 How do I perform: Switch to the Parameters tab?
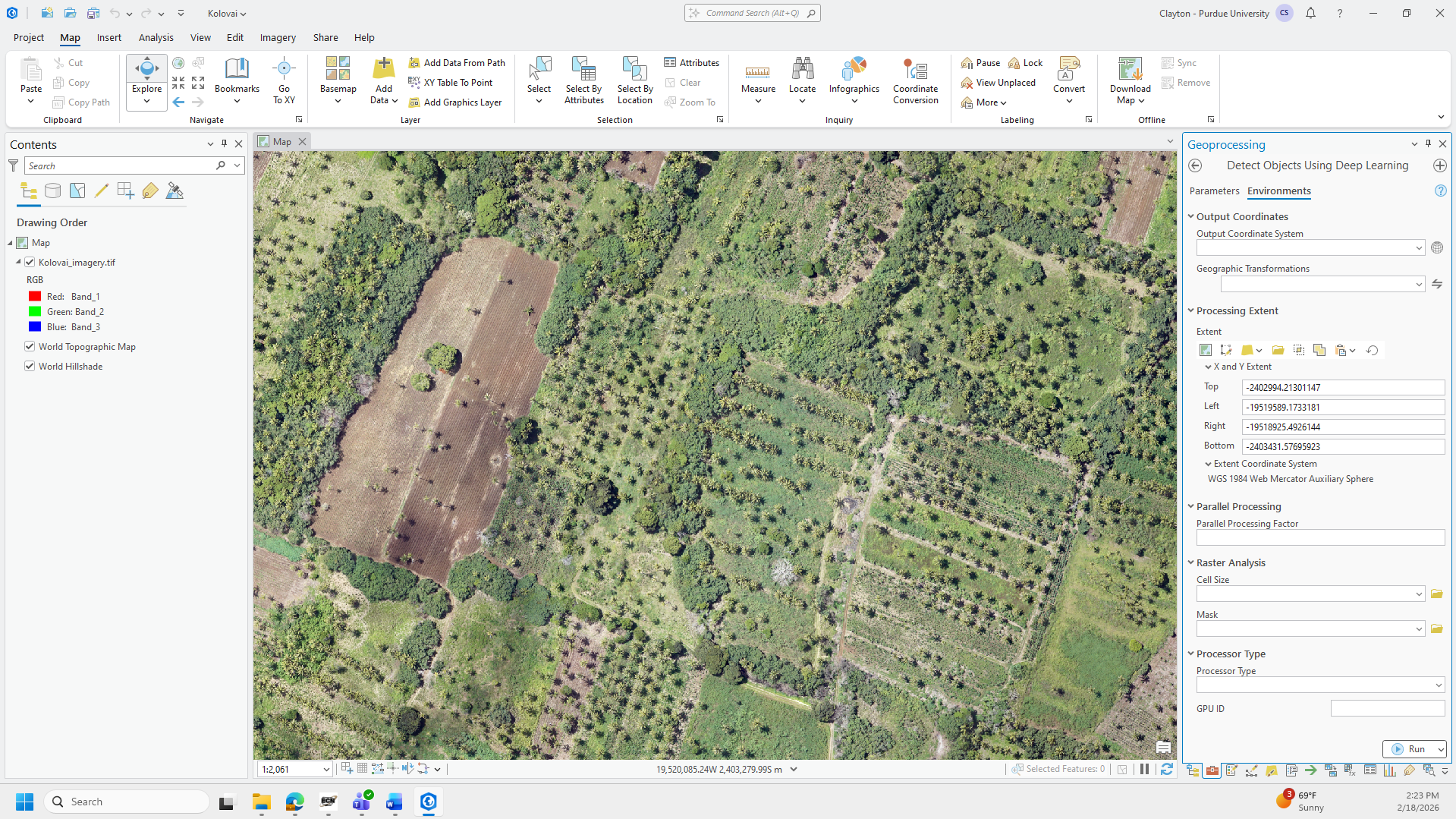click(x=1214, y=191)
